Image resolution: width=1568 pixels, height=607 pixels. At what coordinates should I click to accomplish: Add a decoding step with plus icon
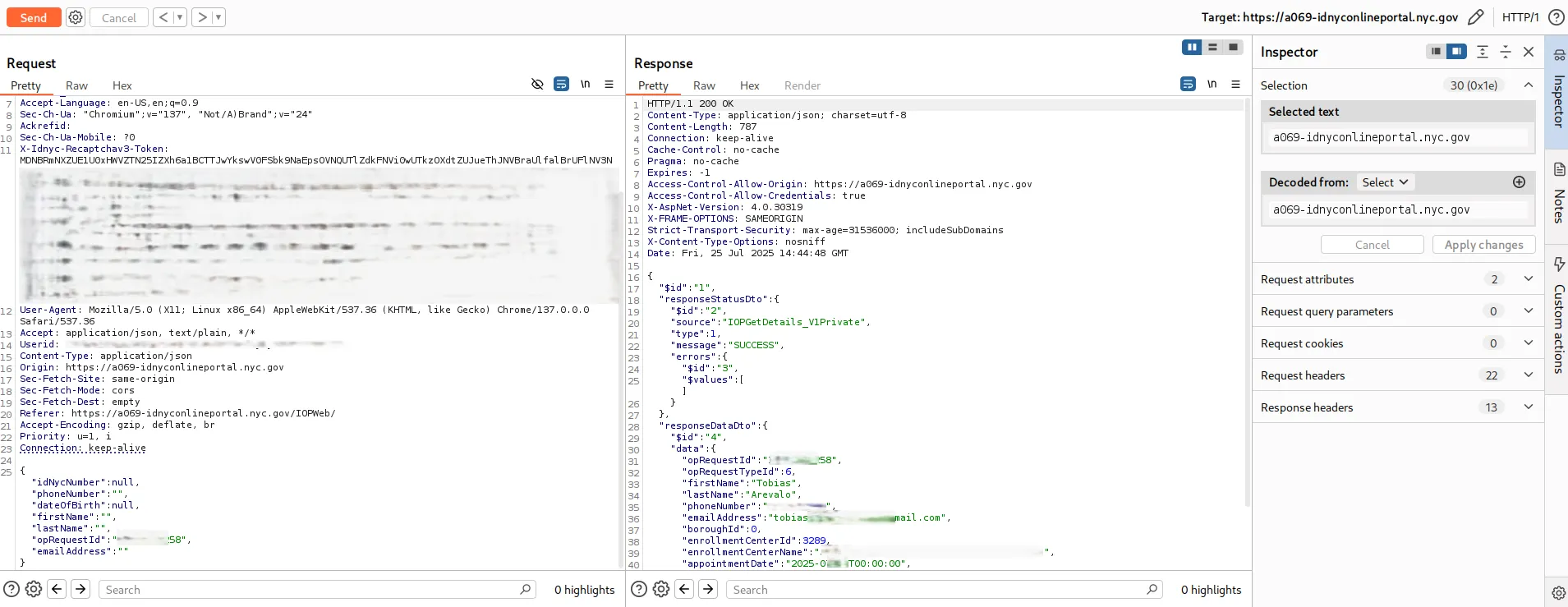tap(1519, 182)
